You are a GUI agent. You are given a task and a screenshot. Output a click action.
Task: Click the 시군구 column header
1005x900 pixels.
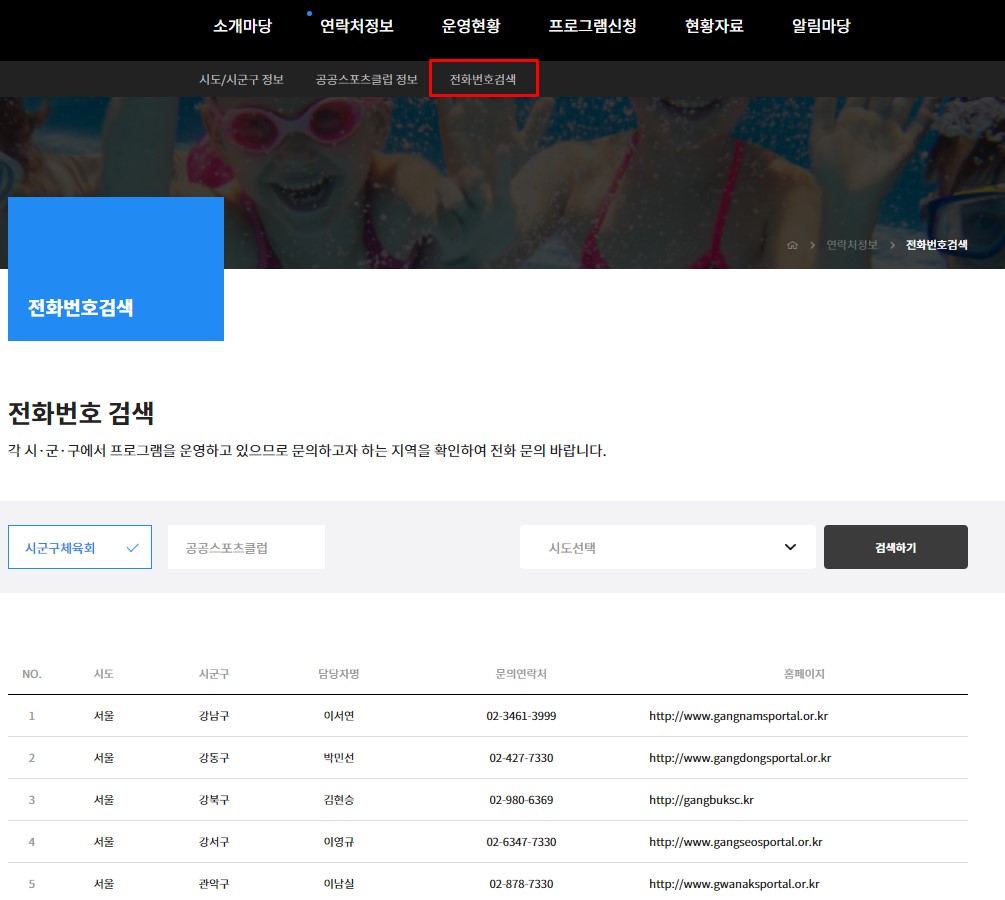click(x=214, y=674)
